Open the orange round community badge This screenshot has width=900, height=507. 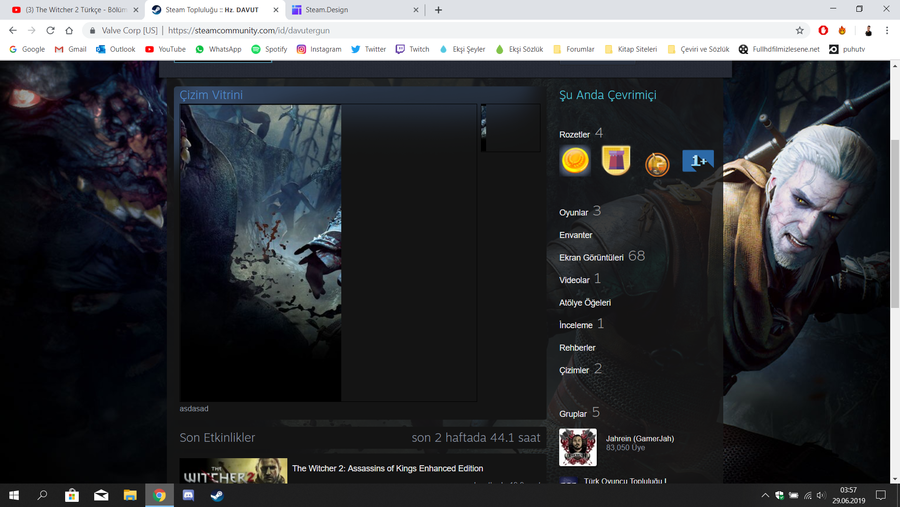[x=657, y=165]
